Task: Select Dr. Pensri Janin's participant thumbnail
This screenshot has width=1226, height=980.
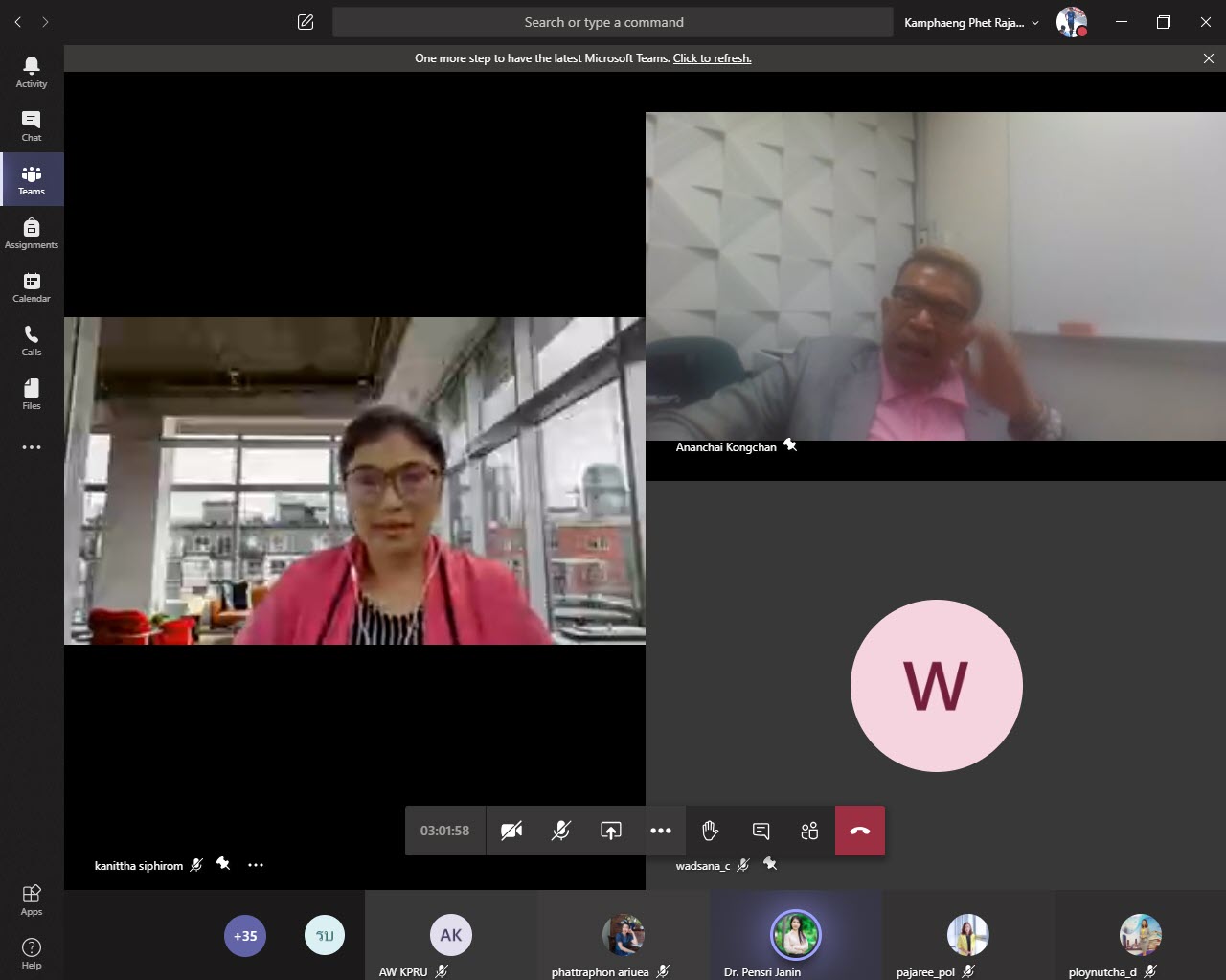Action: [796, 936]
